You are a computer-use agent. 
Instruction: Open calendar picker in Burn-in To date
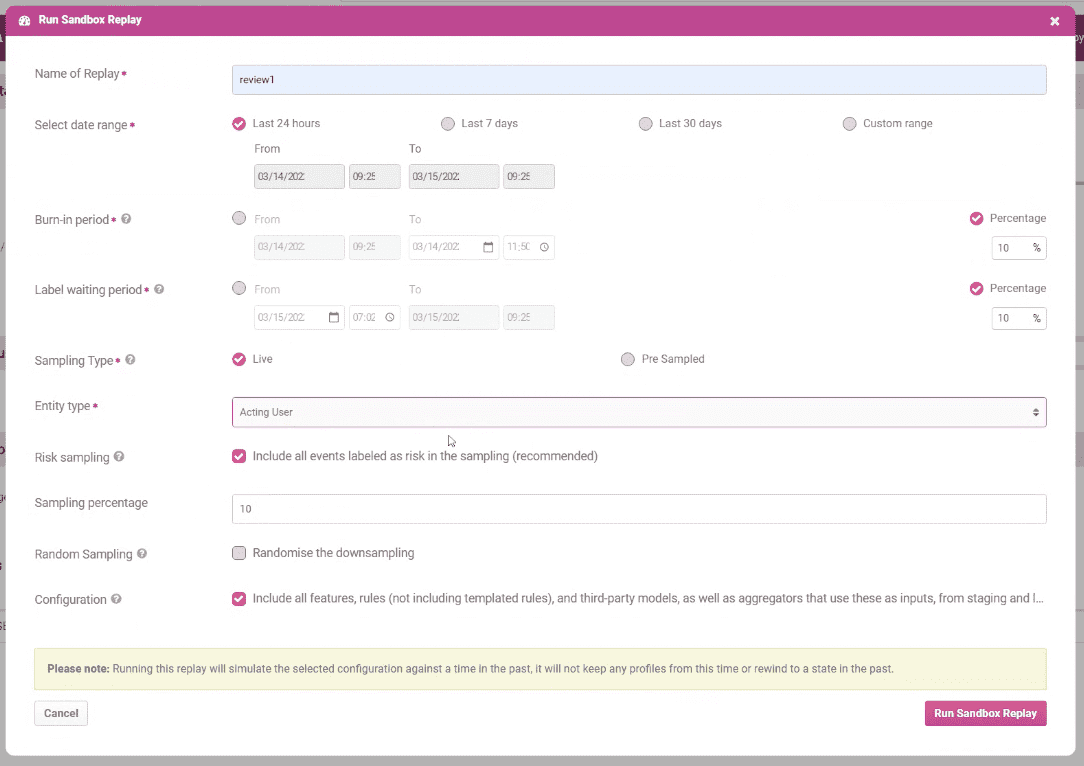pos(488,248)
